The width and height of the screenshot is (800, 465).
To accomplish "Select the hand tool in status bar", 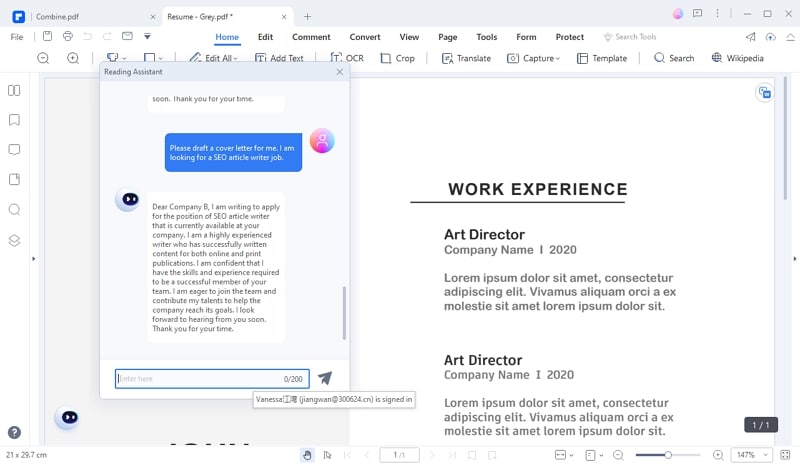I will tap(307, 455).
